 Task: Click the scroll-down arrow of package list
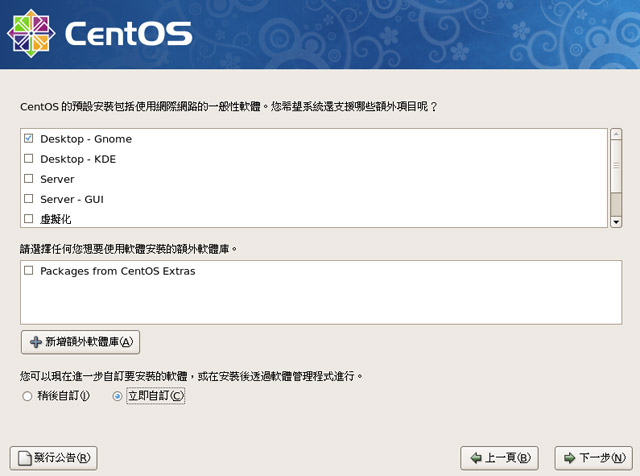tap(616, 222)
